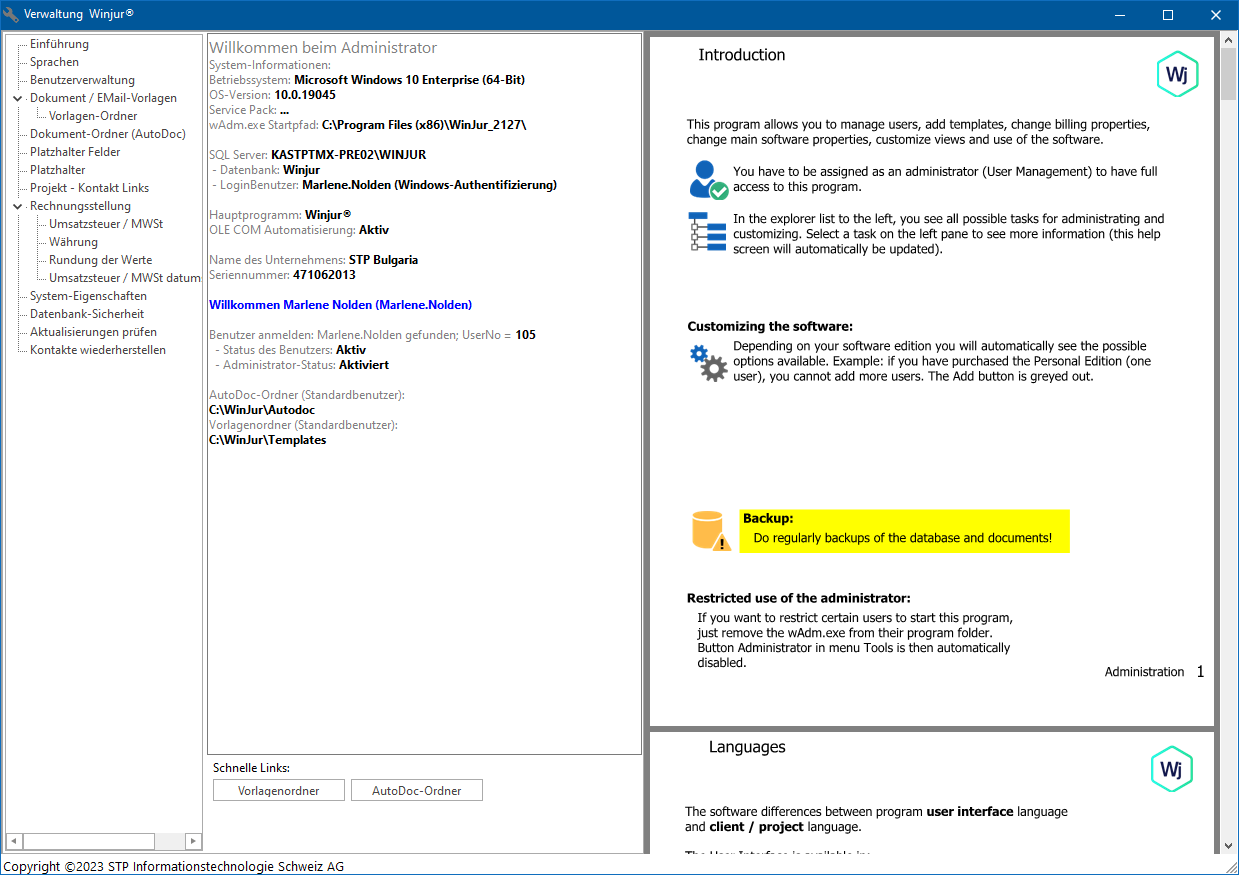The height and width of the screenshot is (875, 1239).
Task: Select Dokument / EMail-Vorlagen tree item
Action: pyautogui.click(x=103, y=98)
